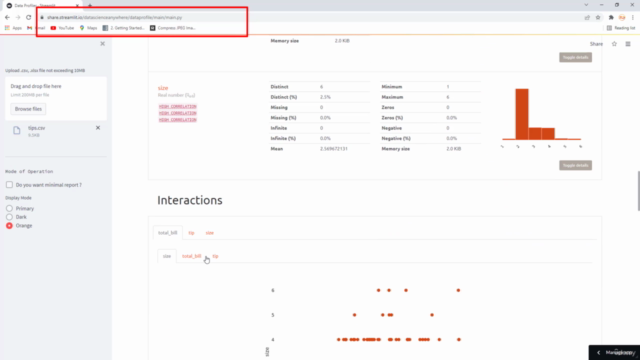Click the browser forward arrow
640x360 pixels.
[x=18, y=18]
